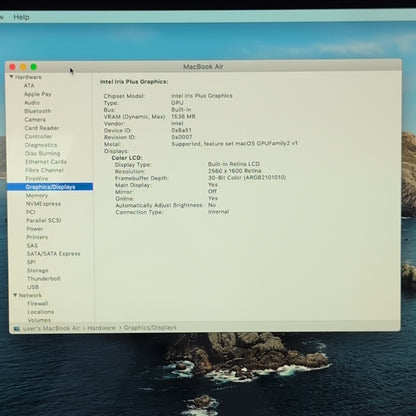Select Firewall under Network
416x416 pixels.
click(x=38, y=303)
